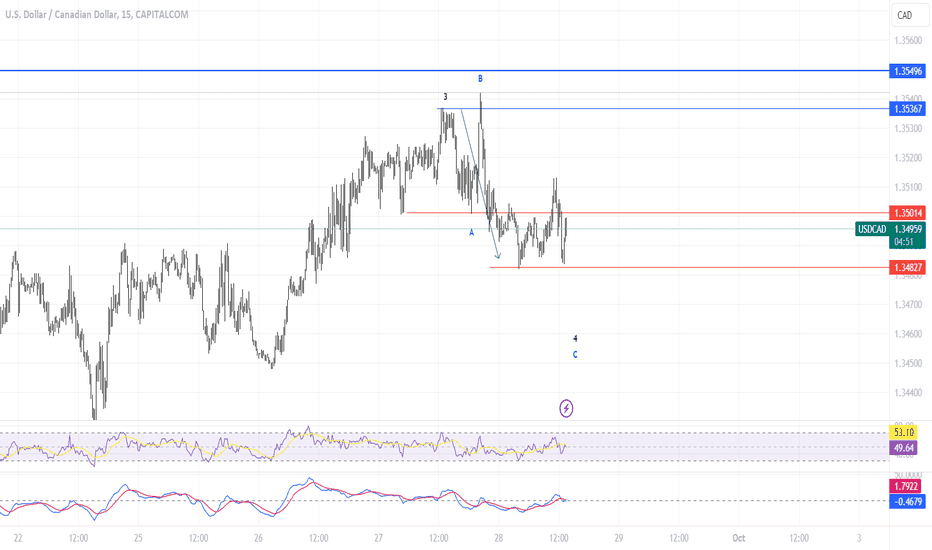The height and width of the screenshot is (550, 932).
Task: Select the blue arrow trend line drawing
Action: pos(480,184)
